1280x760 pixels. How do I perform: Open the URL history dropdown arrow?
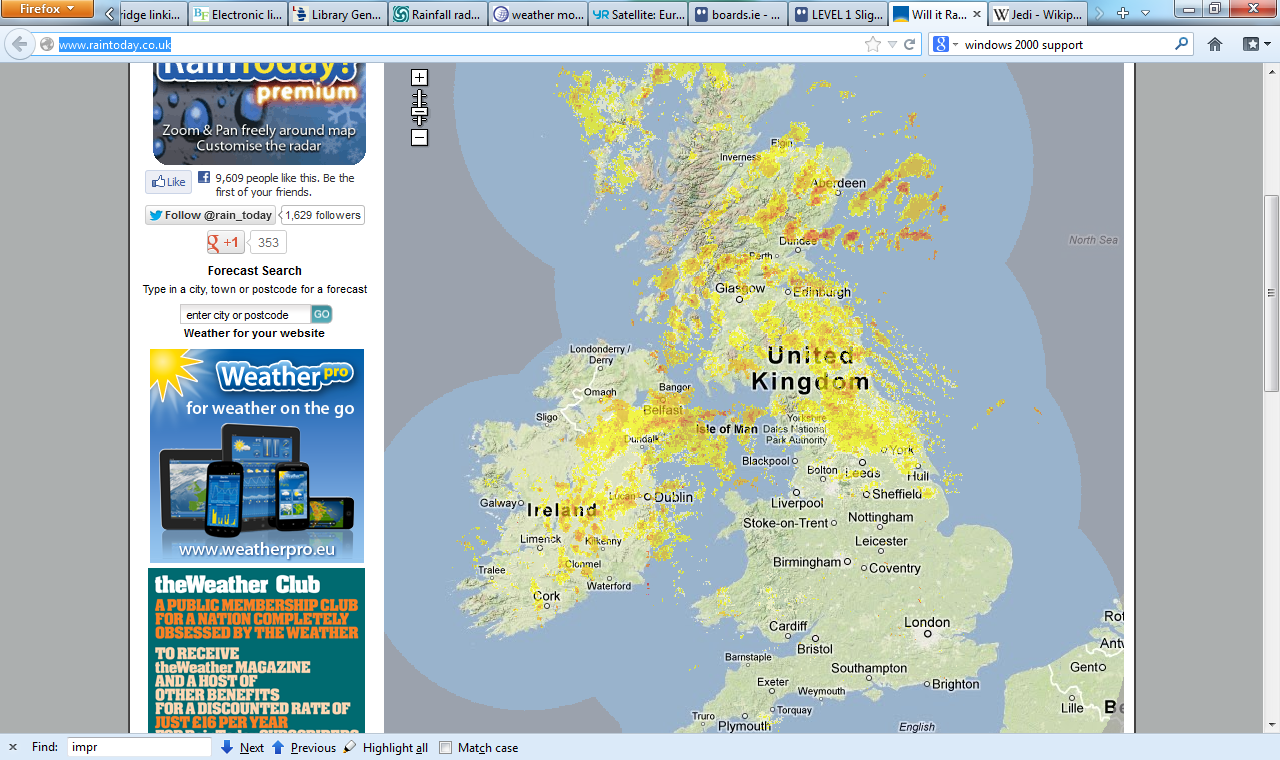(892, 45)
